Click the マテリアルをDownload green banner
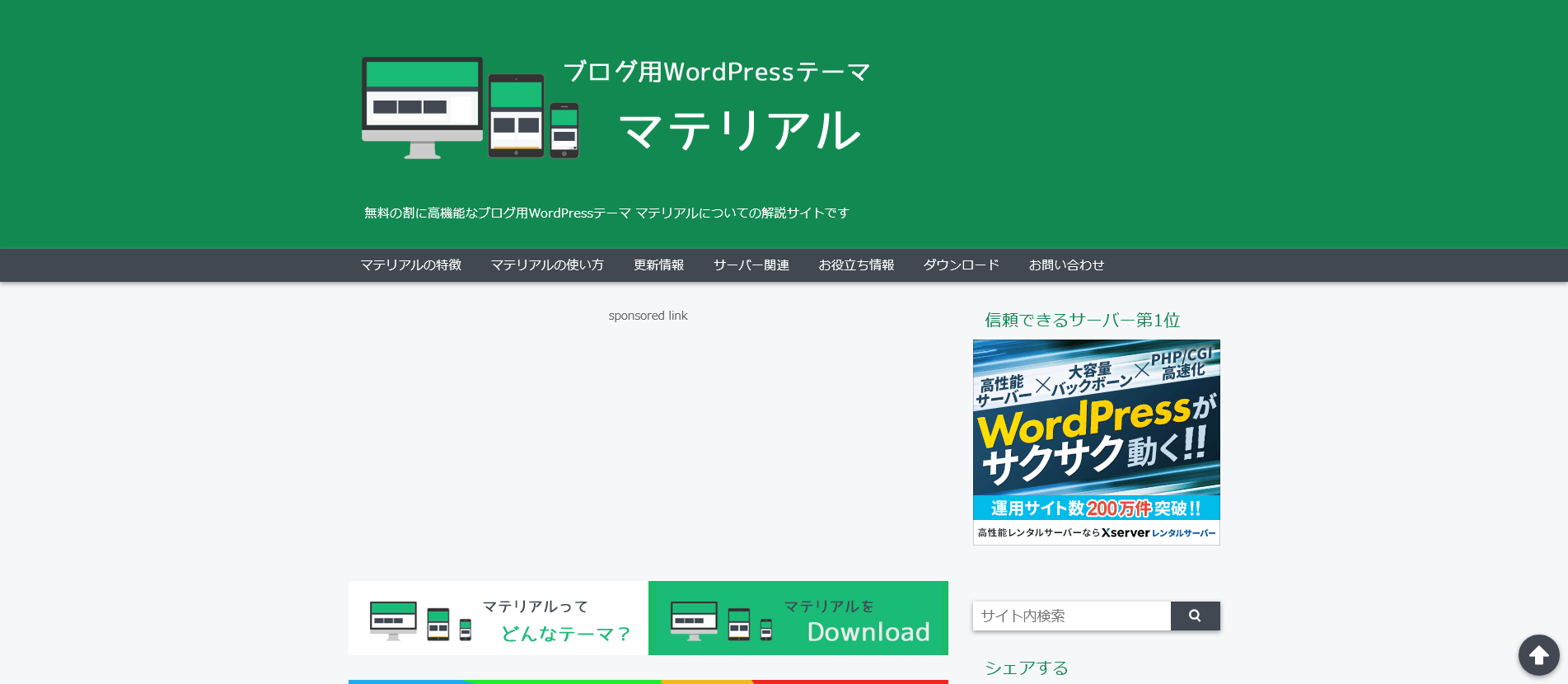1568x684 pixels. (x=798, y=618)
